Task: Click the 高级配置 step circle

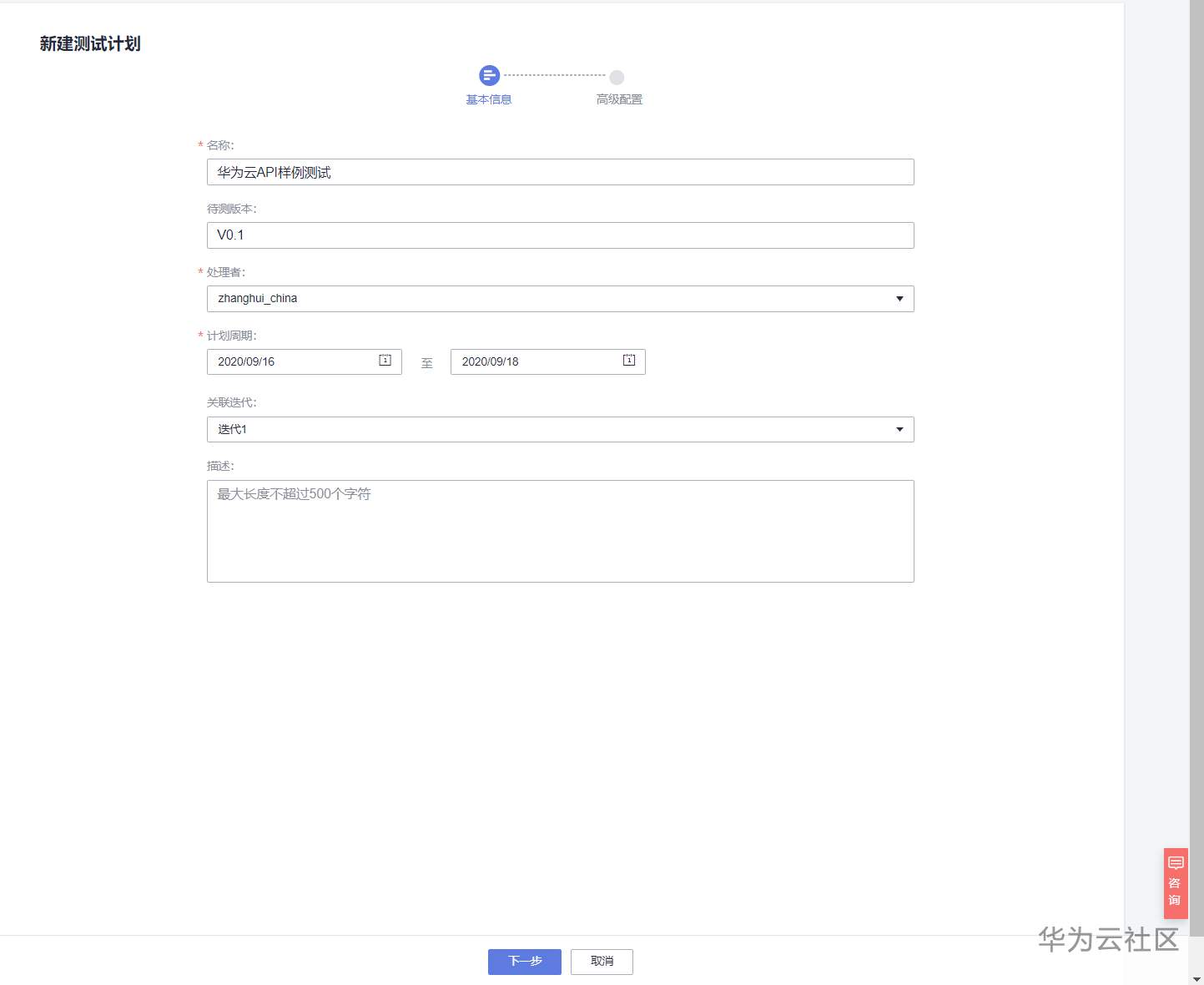Action: (x=617, y=77)
